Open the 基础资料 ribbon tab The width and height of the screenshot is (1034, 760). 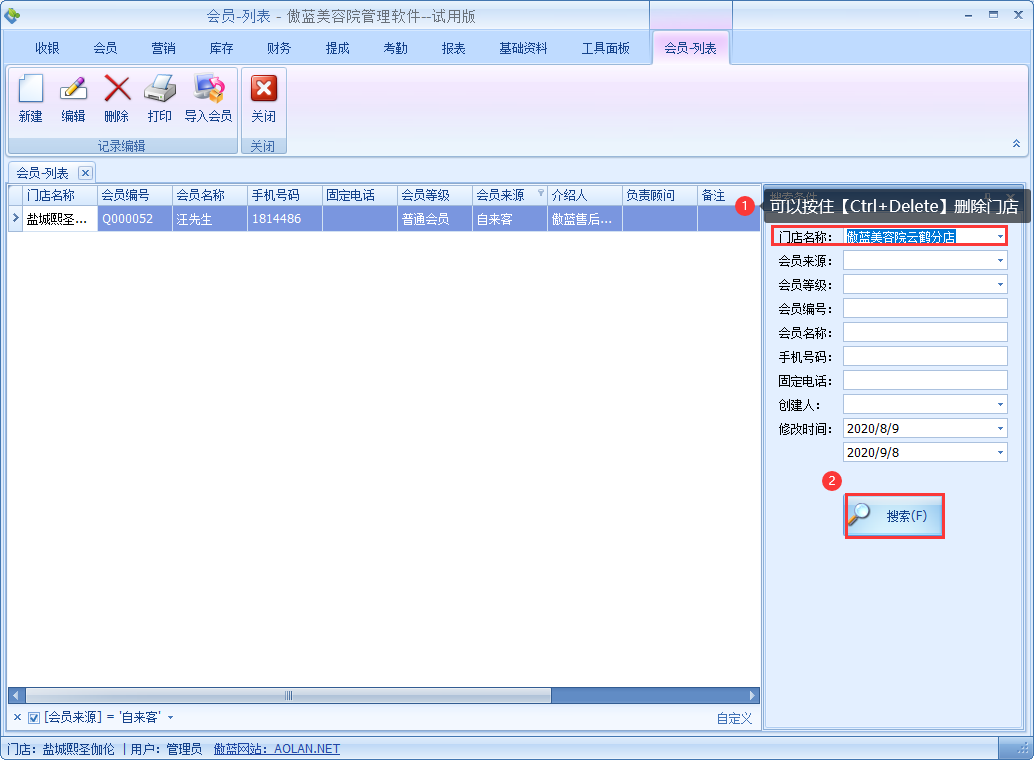523,48
